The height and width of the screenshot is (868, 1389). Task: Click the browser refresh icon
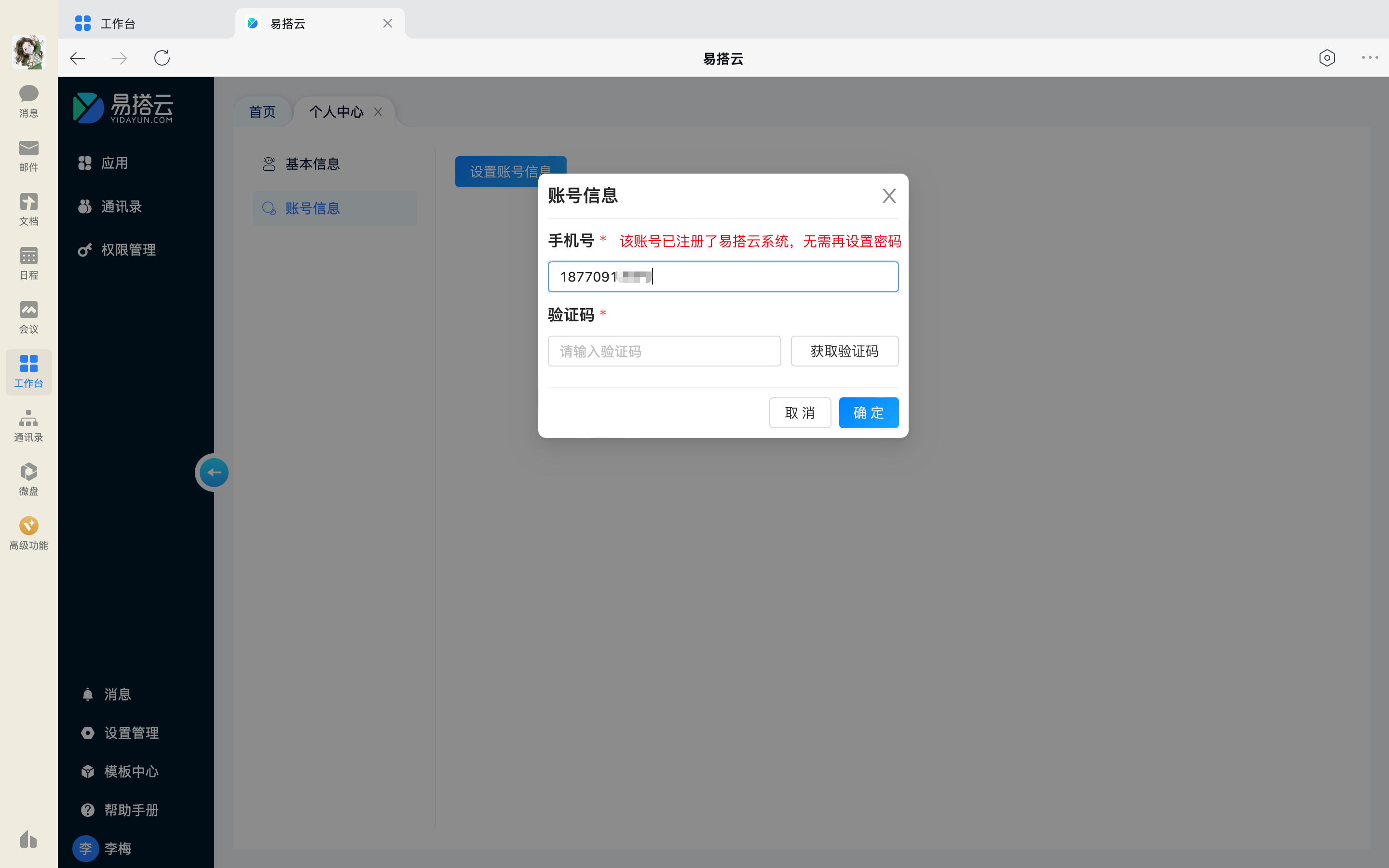[x=162, y=58]
